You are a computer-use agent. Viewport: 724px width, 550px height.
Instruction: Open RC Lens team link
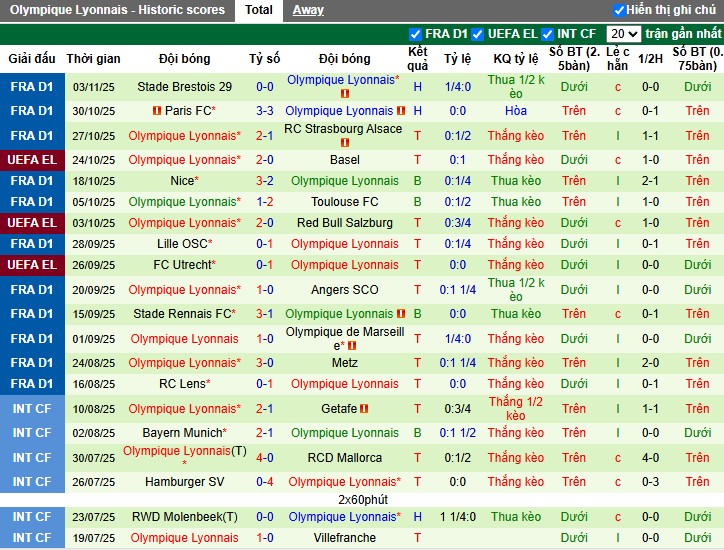[x=182, y=384]
